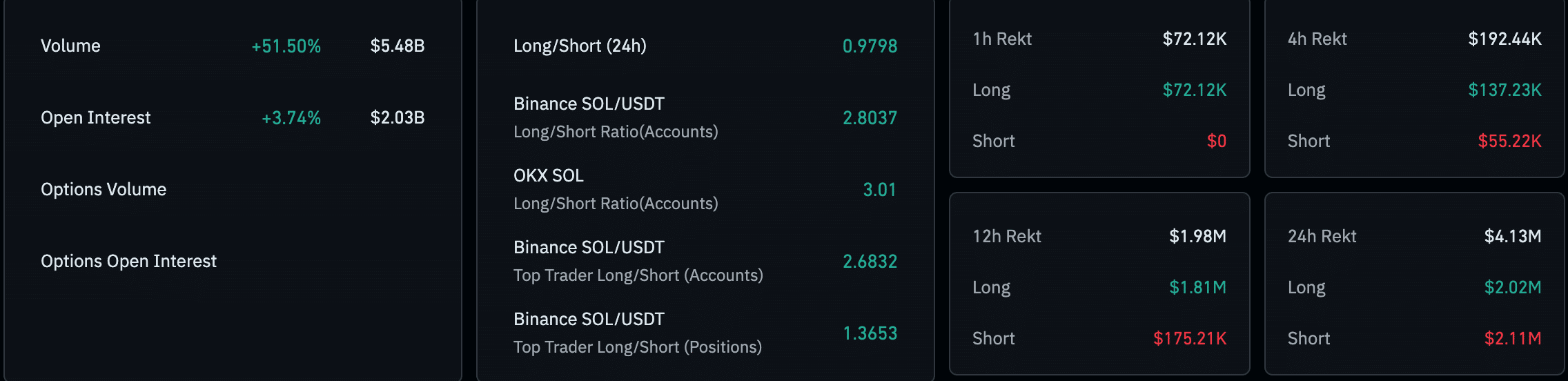Viewport: 1568px width, 381px height.
Task: Click OKX SOL Long/Short Ratio entry
Action: point(705,189)
